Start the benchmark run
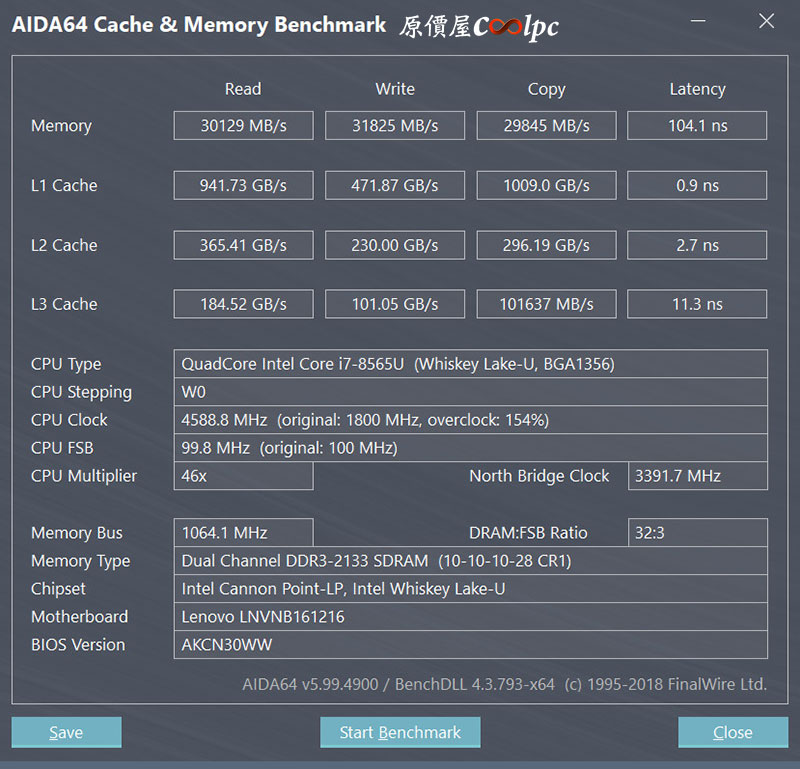The height and width of the screenshot is (769, 800). 400,732
